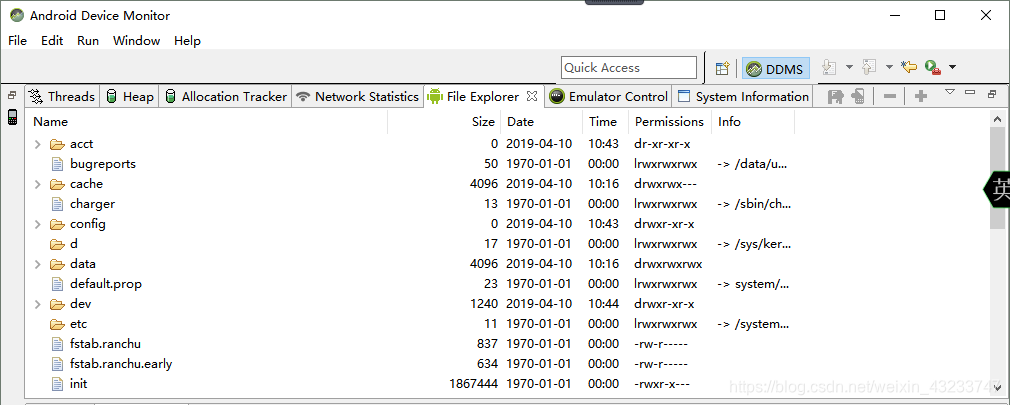Select the default.prop file icon

pyautogui.click(x=58, y=284)
